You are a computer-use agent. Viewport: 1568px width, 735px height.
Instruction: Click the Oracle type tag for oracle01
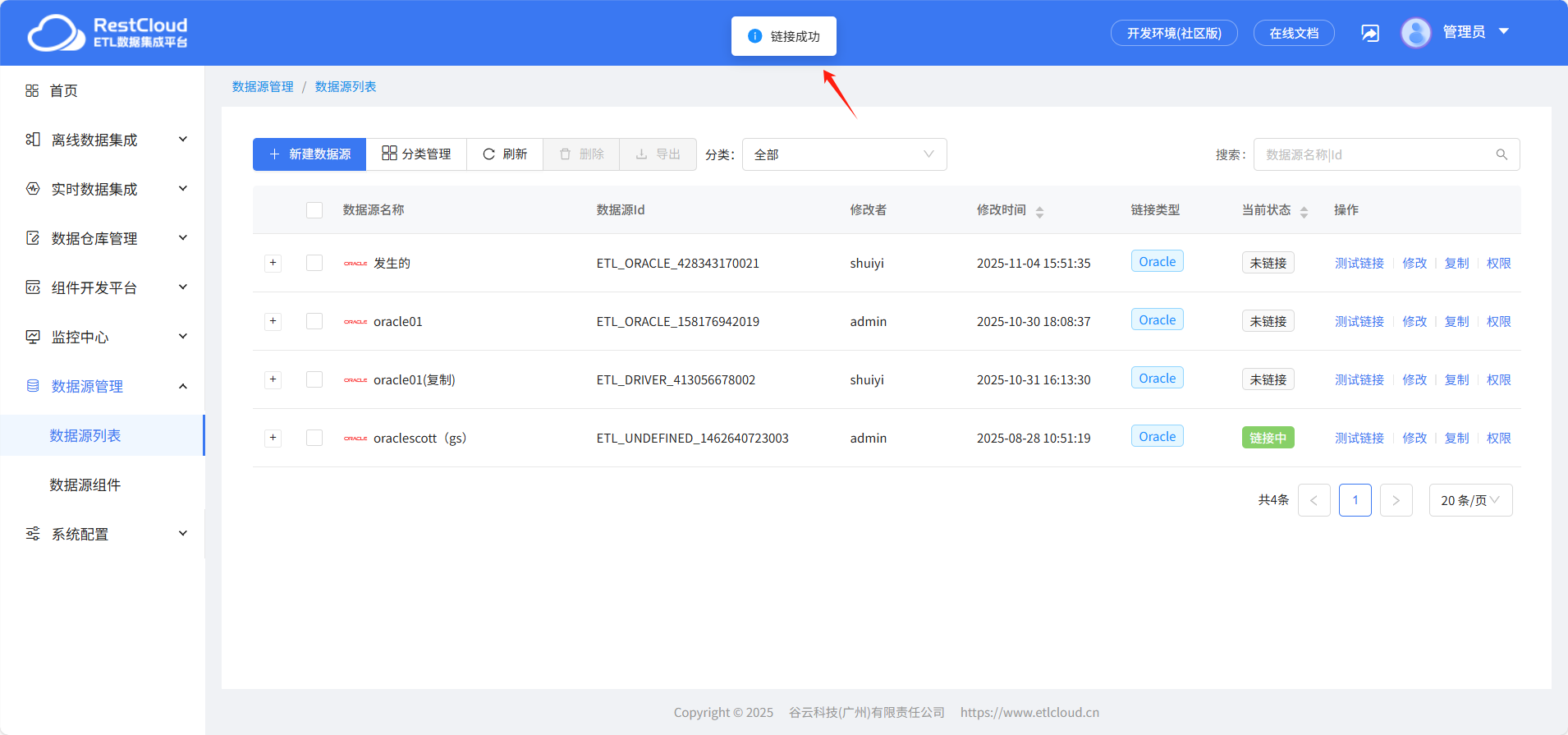[x=1158, y=319]
